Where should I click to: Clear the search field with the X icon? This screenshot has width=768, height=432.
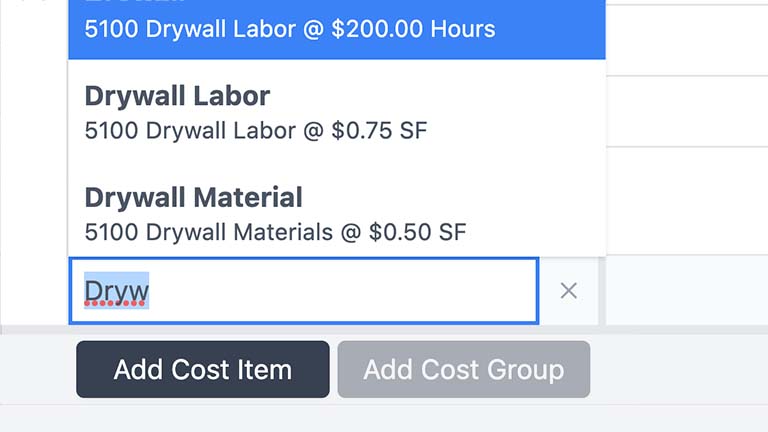click(568, 291)
